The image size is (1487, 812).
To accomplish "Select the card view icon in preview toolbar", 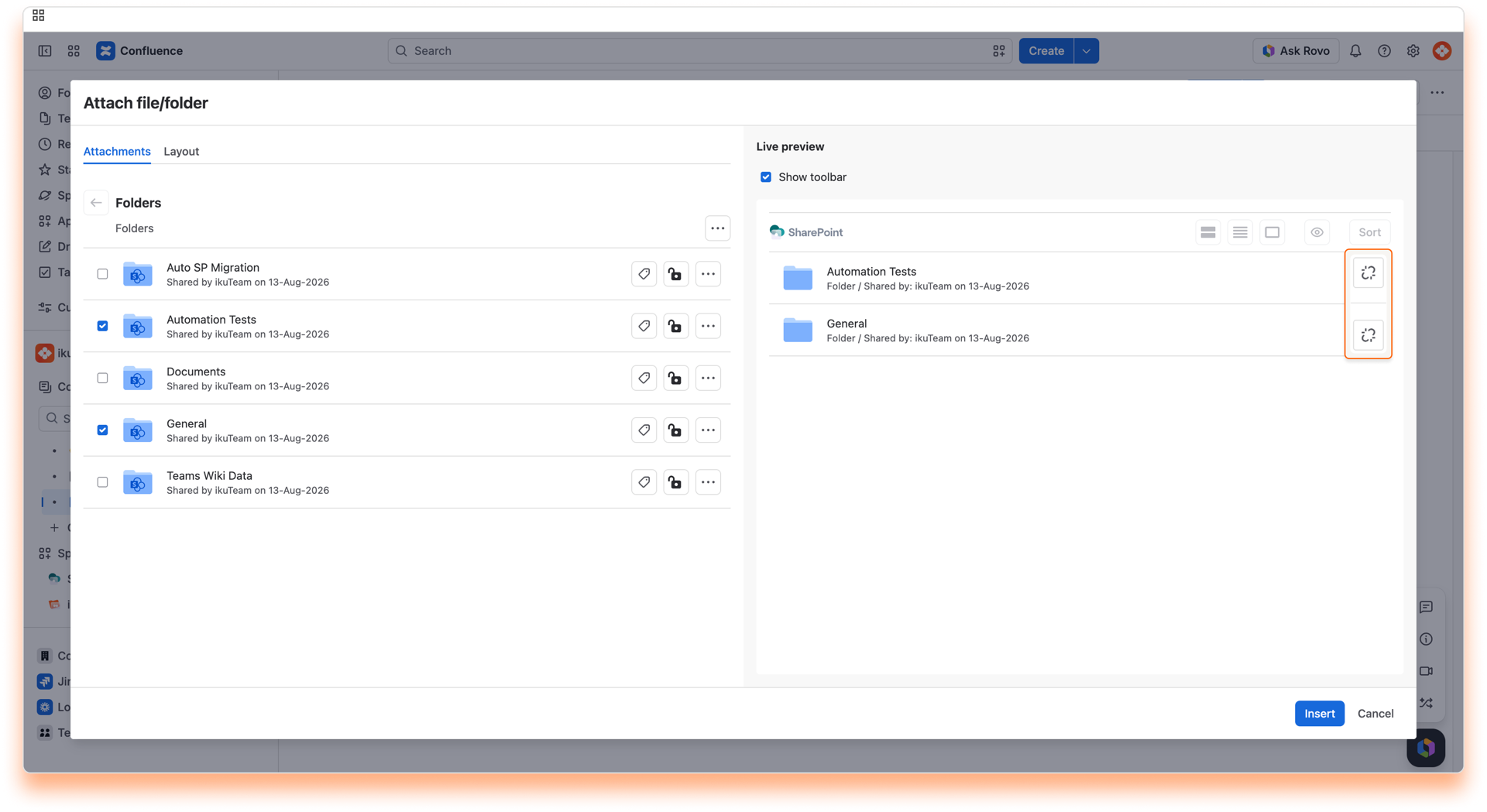I will click(1272, 232).
